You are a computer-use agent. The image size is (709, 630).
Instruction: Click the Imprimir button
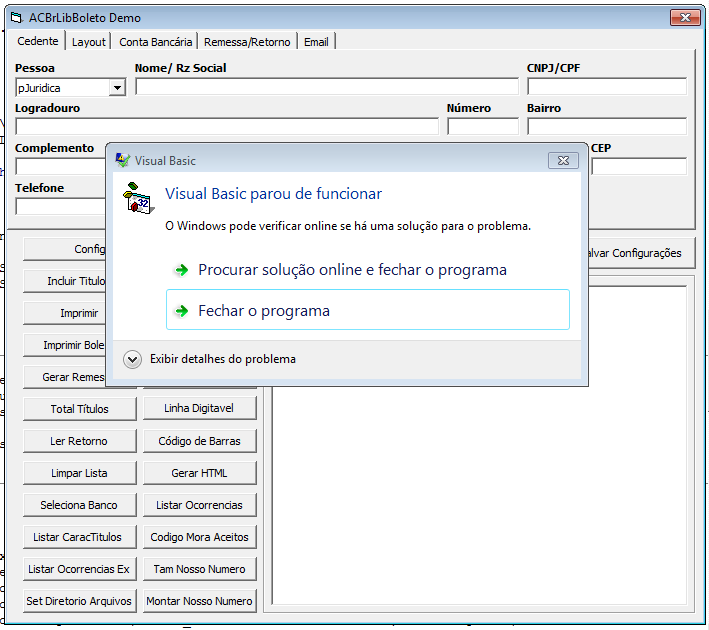64,313
